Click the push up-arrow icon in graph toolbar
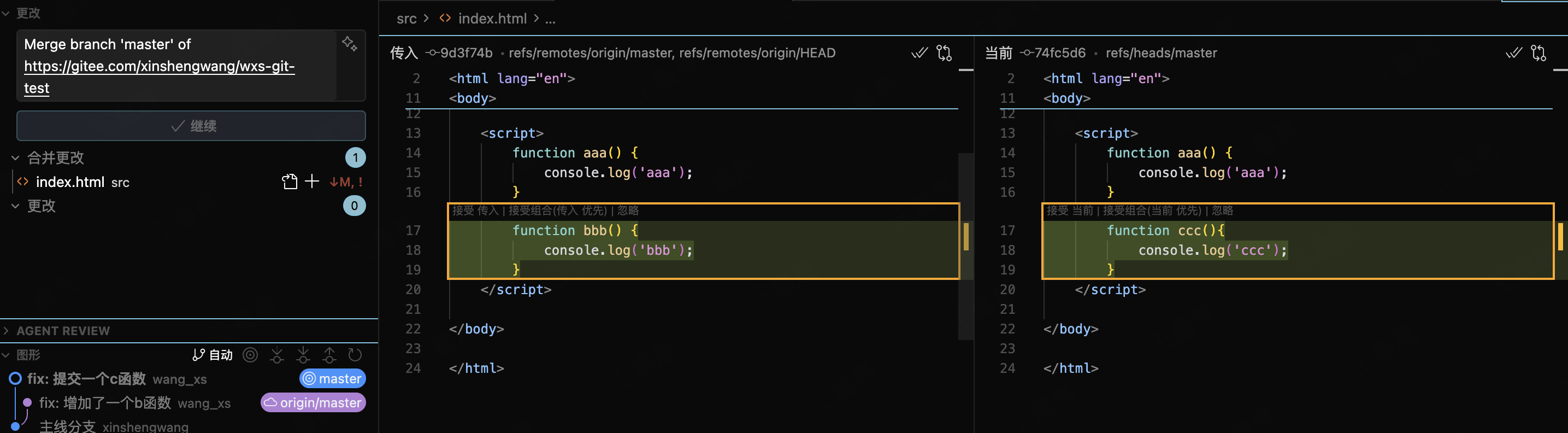Image resolution: width=1568 pixels, height=433 pixels. click(329, 355)
